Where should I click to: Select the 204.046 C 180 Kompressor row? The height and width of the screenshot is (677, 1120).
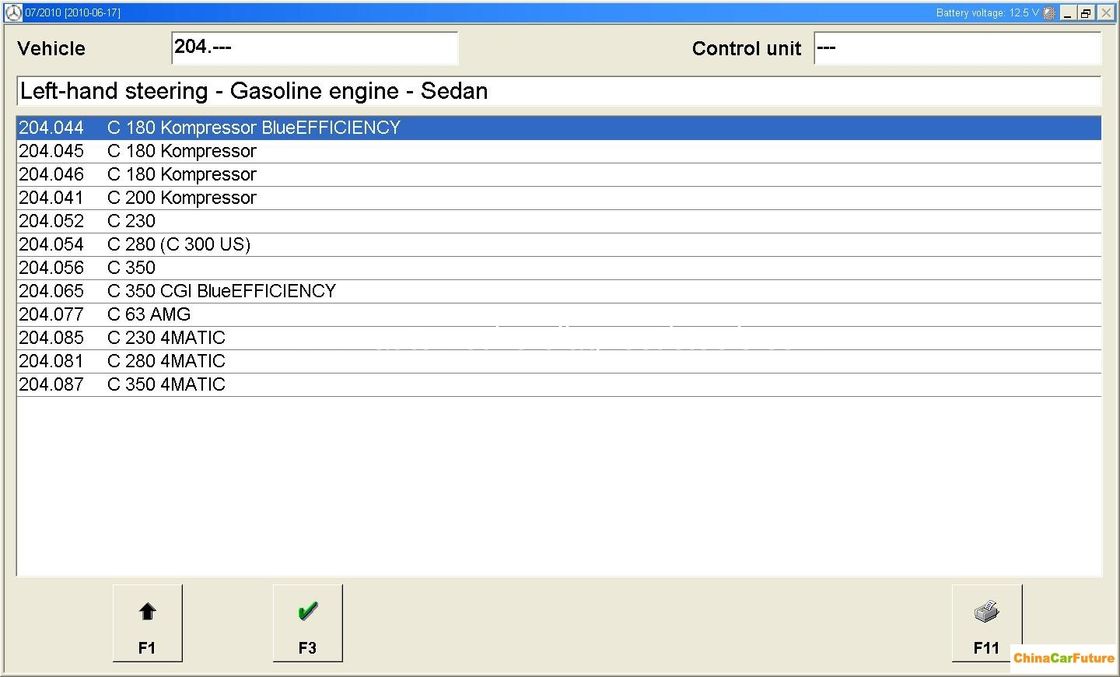click(x=559, y=175)
